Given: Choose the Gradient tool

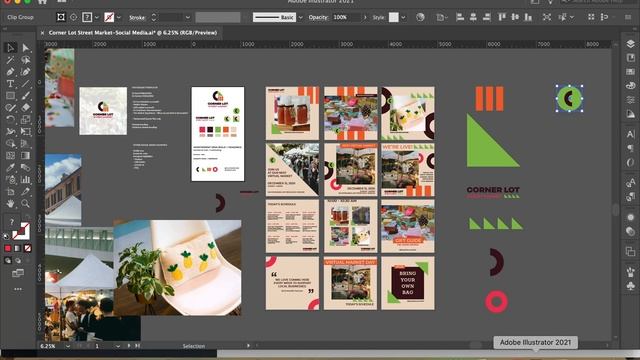Looking at the screenshot, I should click(26, 156).
